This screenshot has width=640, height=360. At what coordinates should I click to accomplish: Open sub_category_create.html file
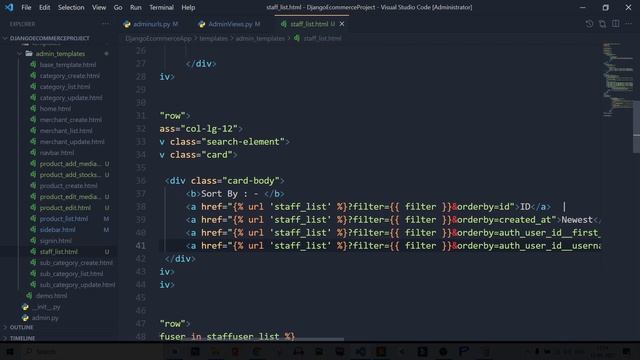click(x=76, y=263)
